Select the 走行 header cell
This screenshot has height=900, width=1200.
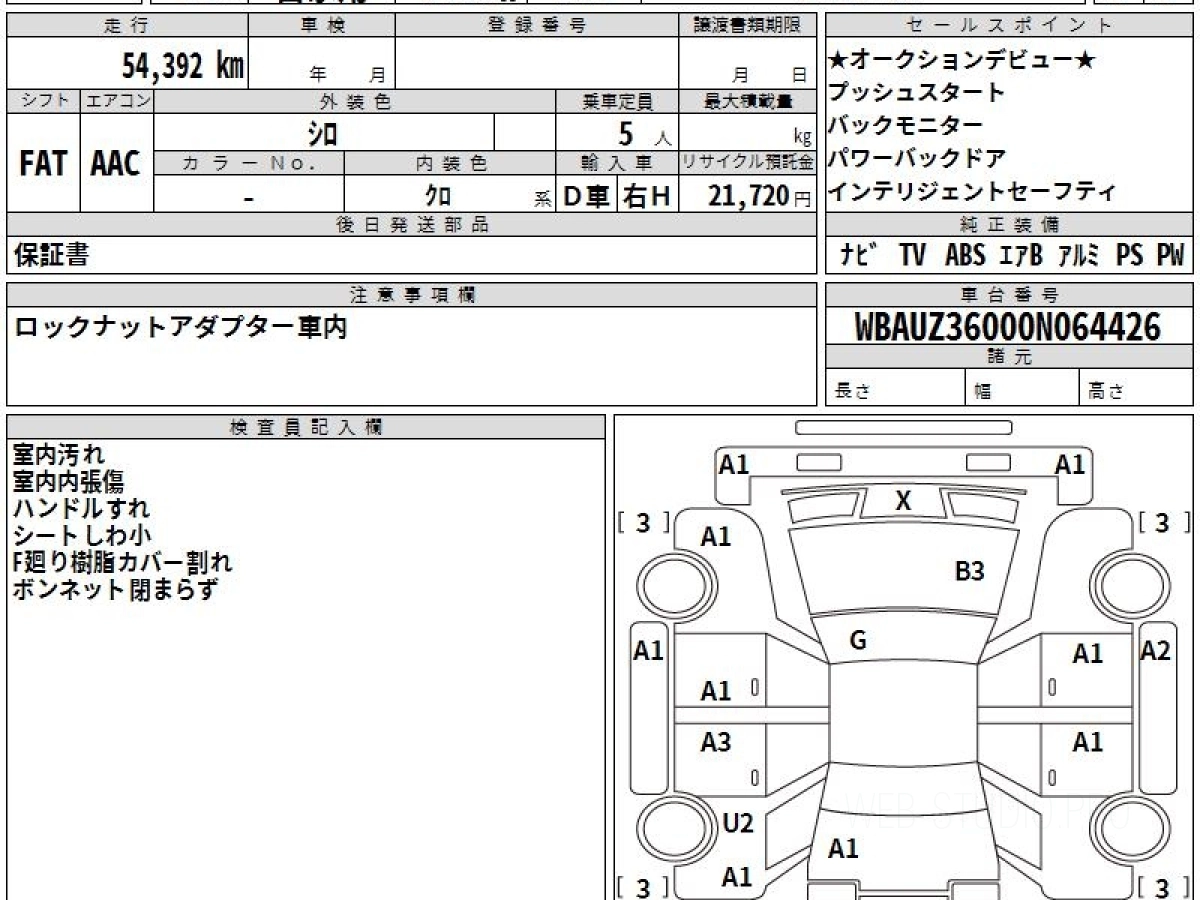tap(127, 26)
